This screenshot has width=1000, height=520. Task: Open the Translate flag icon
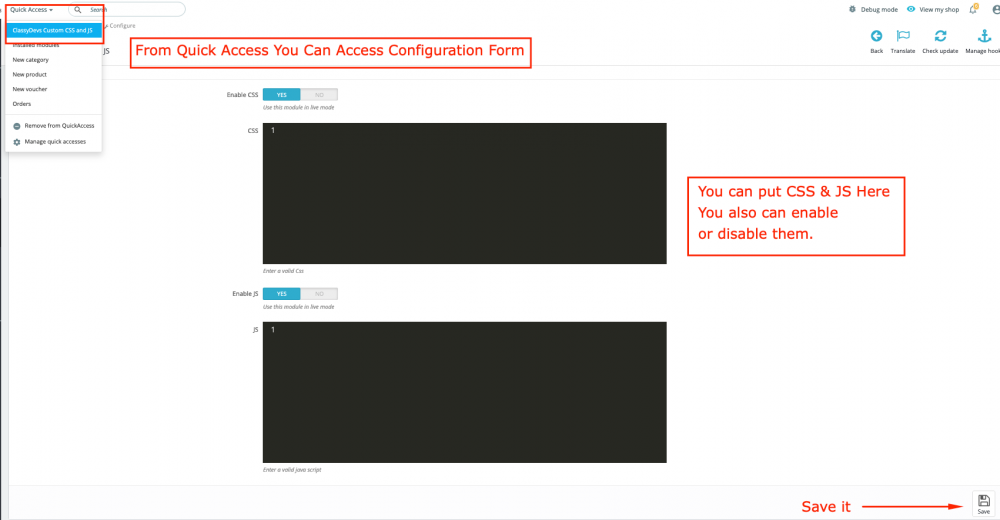902,36
